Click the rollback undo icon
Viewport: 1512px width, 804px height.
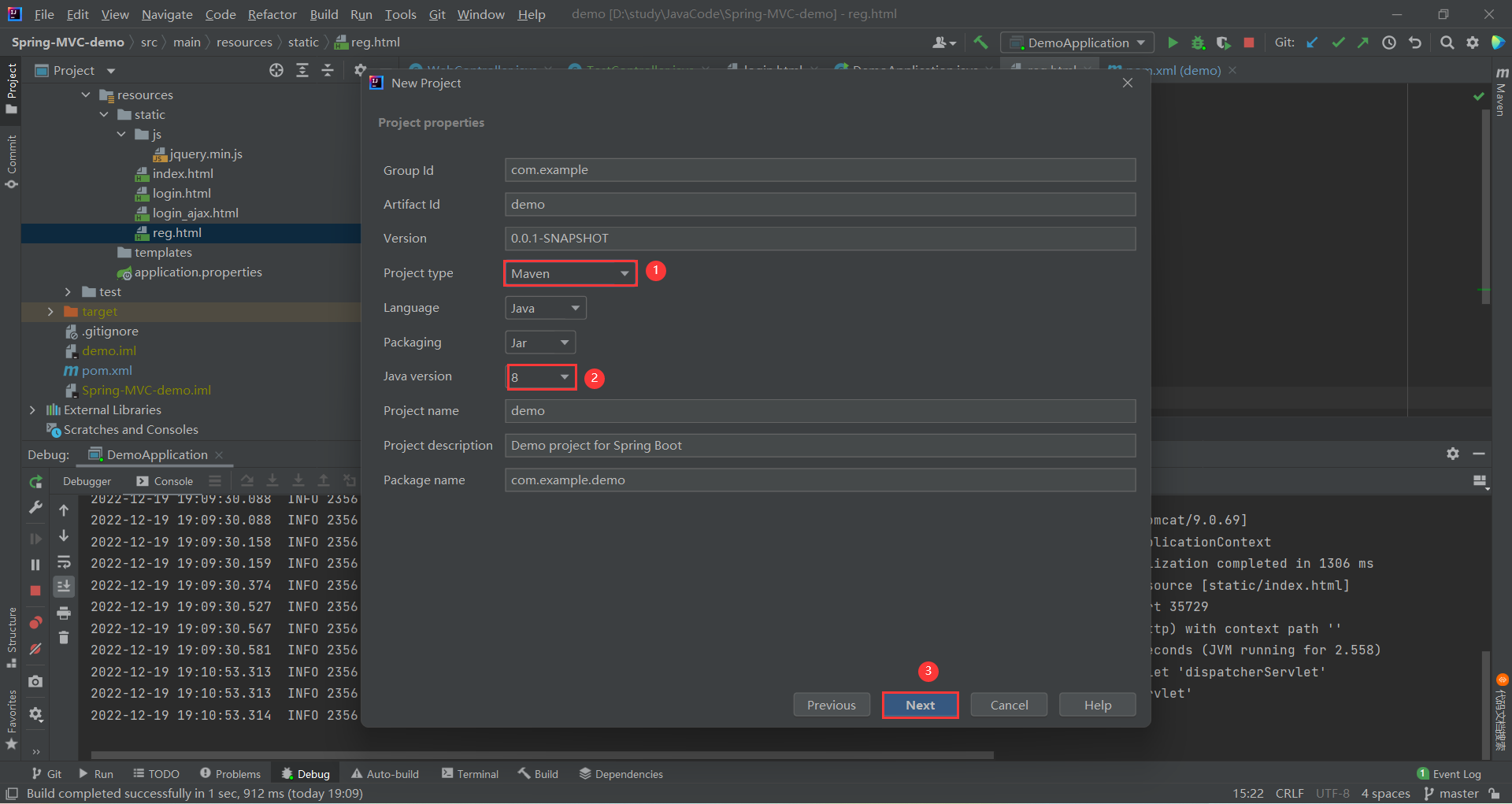[x=1415, y=43]
